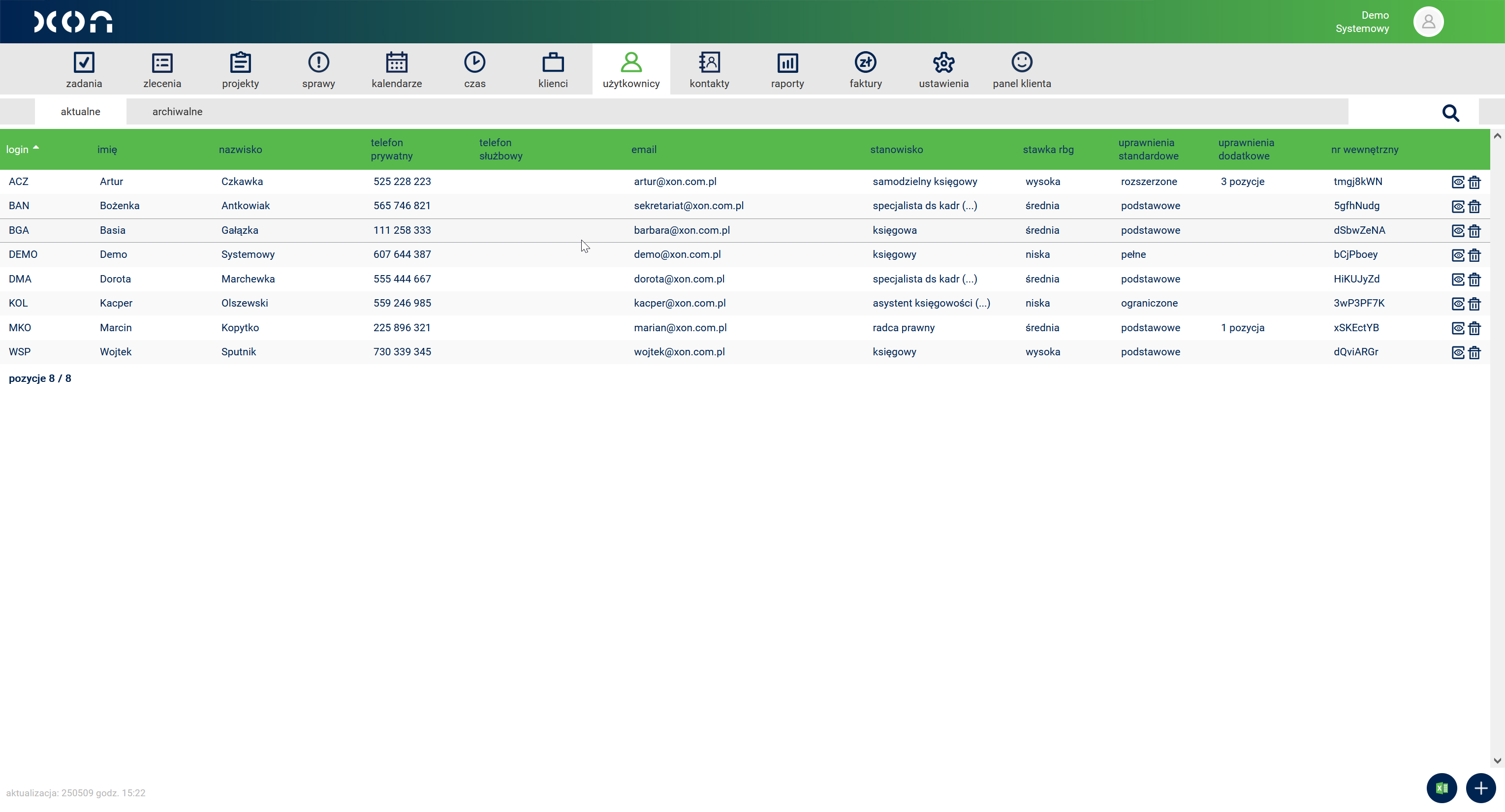Sort by the stanowisko column header
This screenshot has height=812, width=1505.
click(x=896, y=150)
